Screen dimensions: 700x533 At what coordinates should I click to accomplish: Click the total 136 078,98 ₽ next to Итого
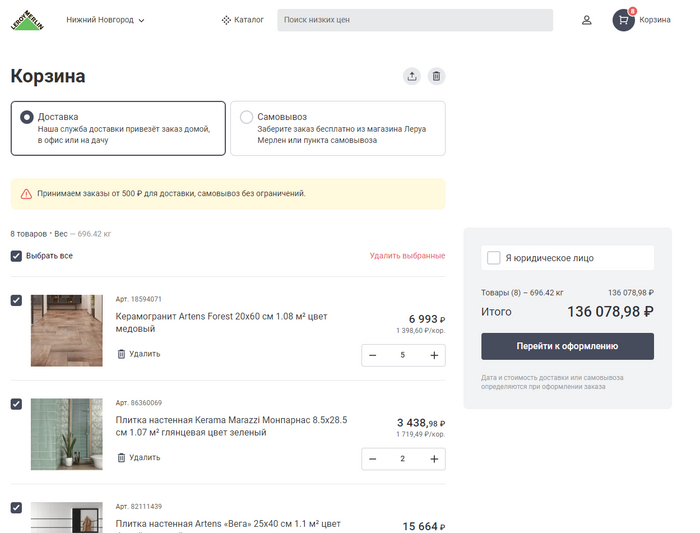[610, 312]
